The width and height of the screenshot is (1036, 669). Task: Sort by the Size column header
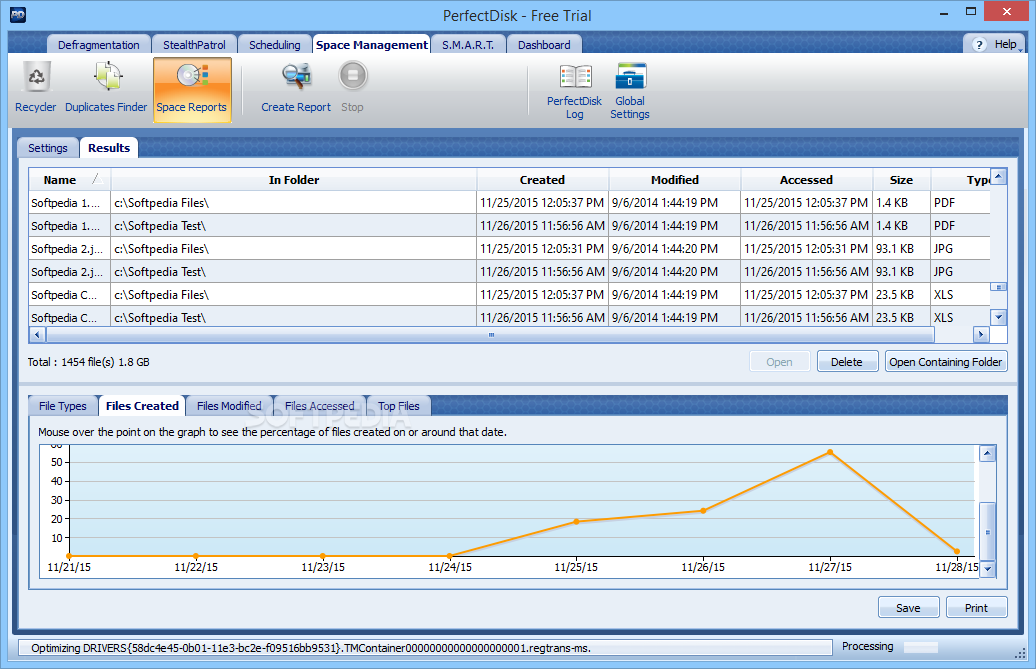[901, 180]
